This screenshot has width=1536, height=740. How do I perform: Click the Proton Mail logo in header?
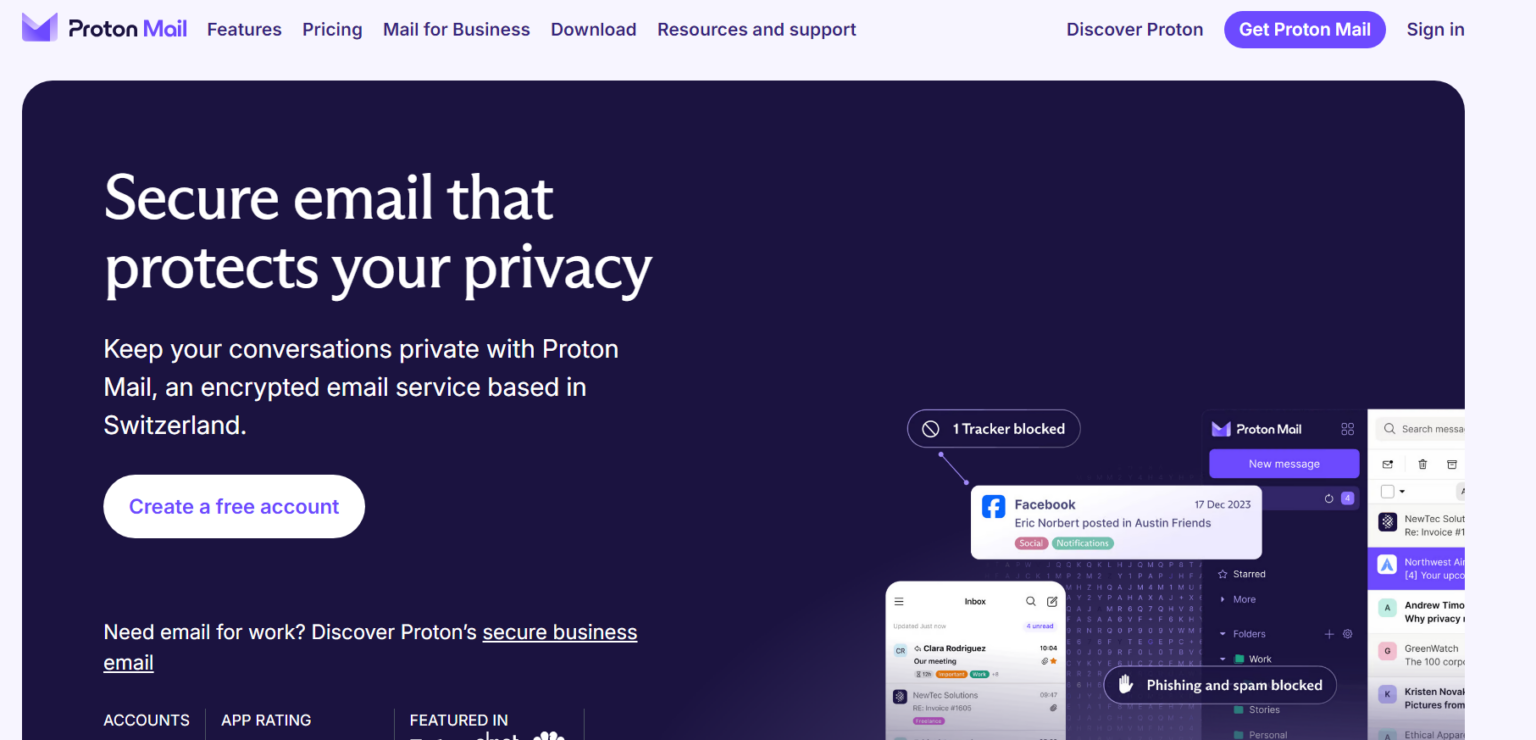click(104, 29)
